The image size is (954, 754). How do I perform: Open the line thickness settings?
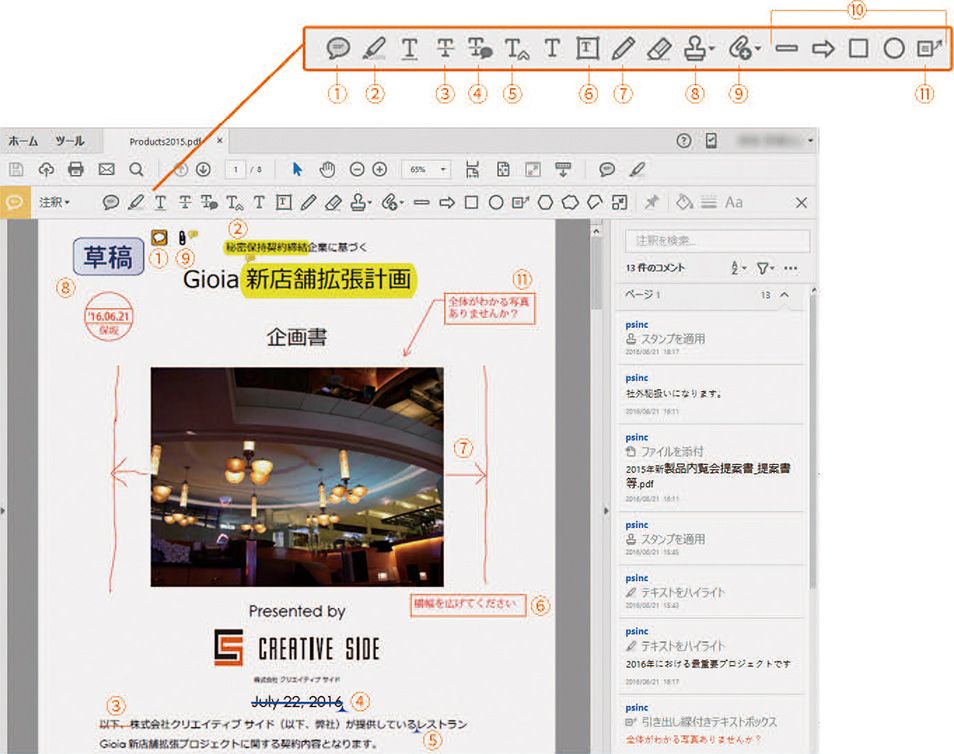pyautogui.click(x=709, y=202)
